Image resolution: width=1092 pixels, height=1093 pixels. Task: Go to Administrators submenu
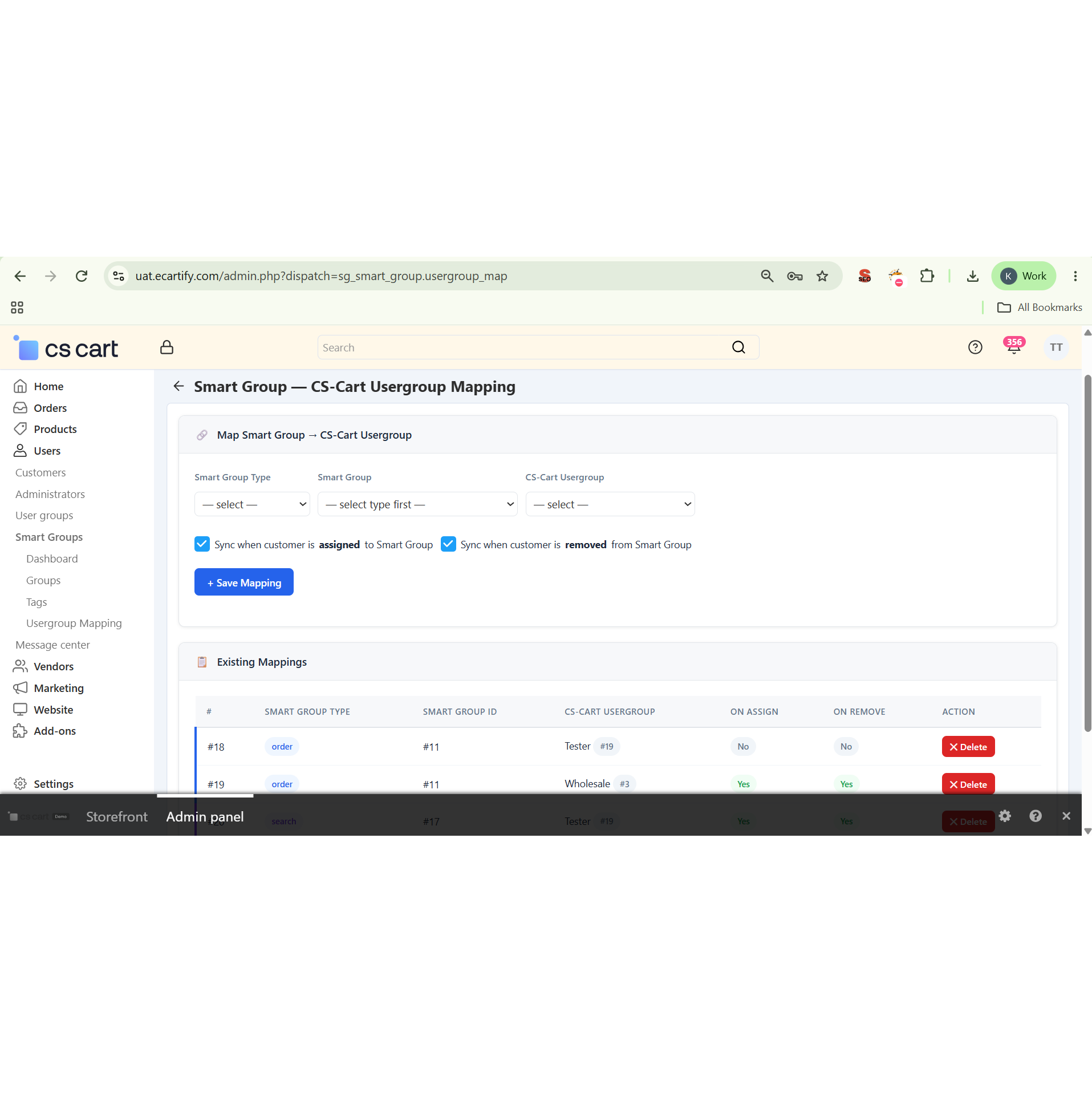point(50,494)
